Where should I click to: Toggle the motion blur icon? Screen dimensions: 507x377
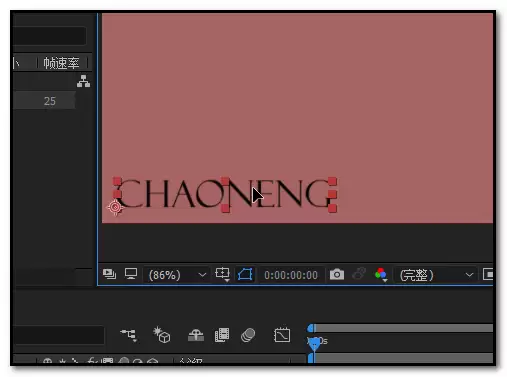(x=248, y=335)
